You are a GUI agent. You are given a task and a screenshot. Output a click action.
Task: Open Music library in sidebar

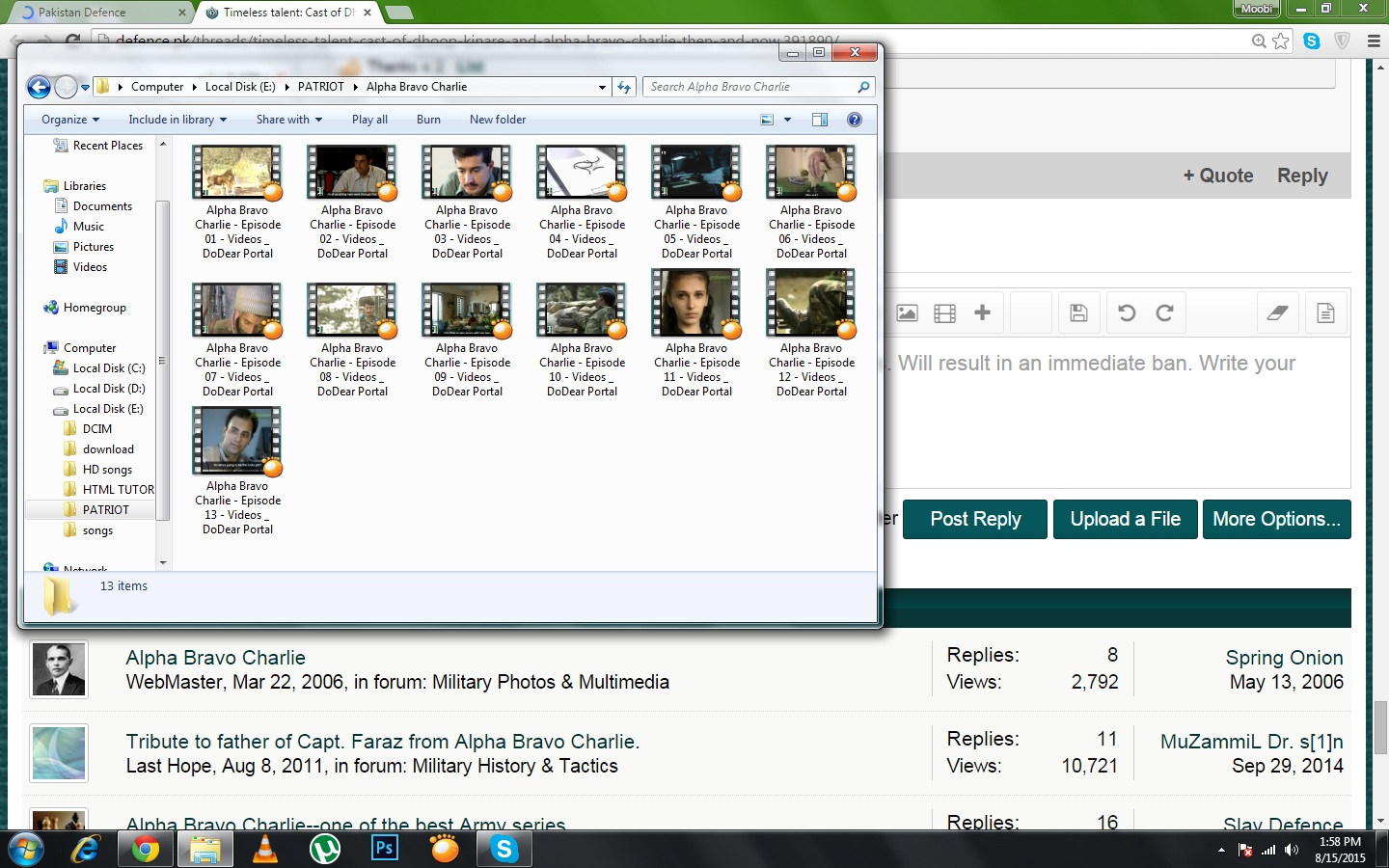(x=79, y=227)
